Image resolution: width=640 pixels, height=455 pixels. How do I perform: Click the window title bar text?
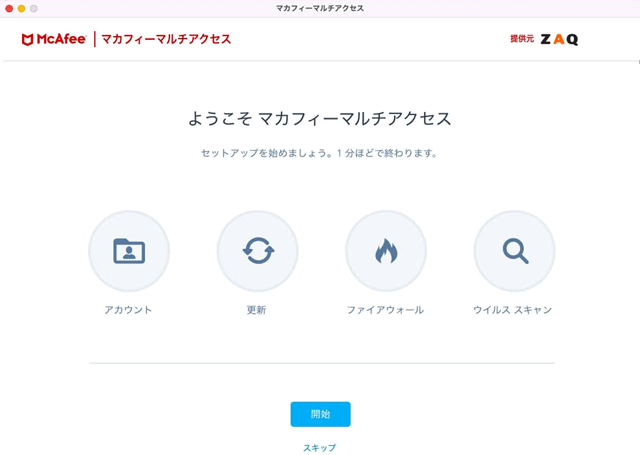[320, 8]
